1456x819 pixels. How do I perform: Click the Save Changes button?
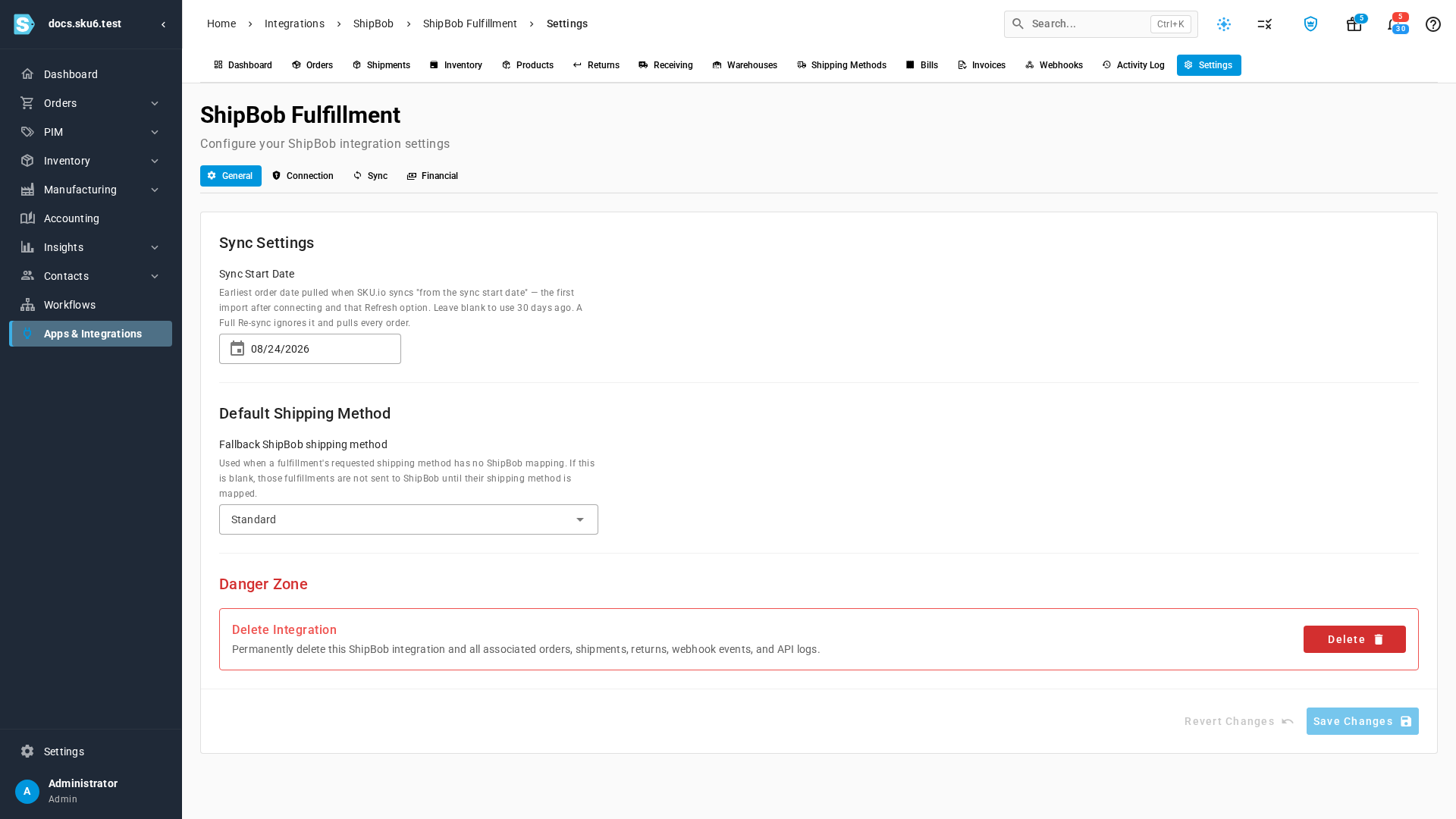1362,721
